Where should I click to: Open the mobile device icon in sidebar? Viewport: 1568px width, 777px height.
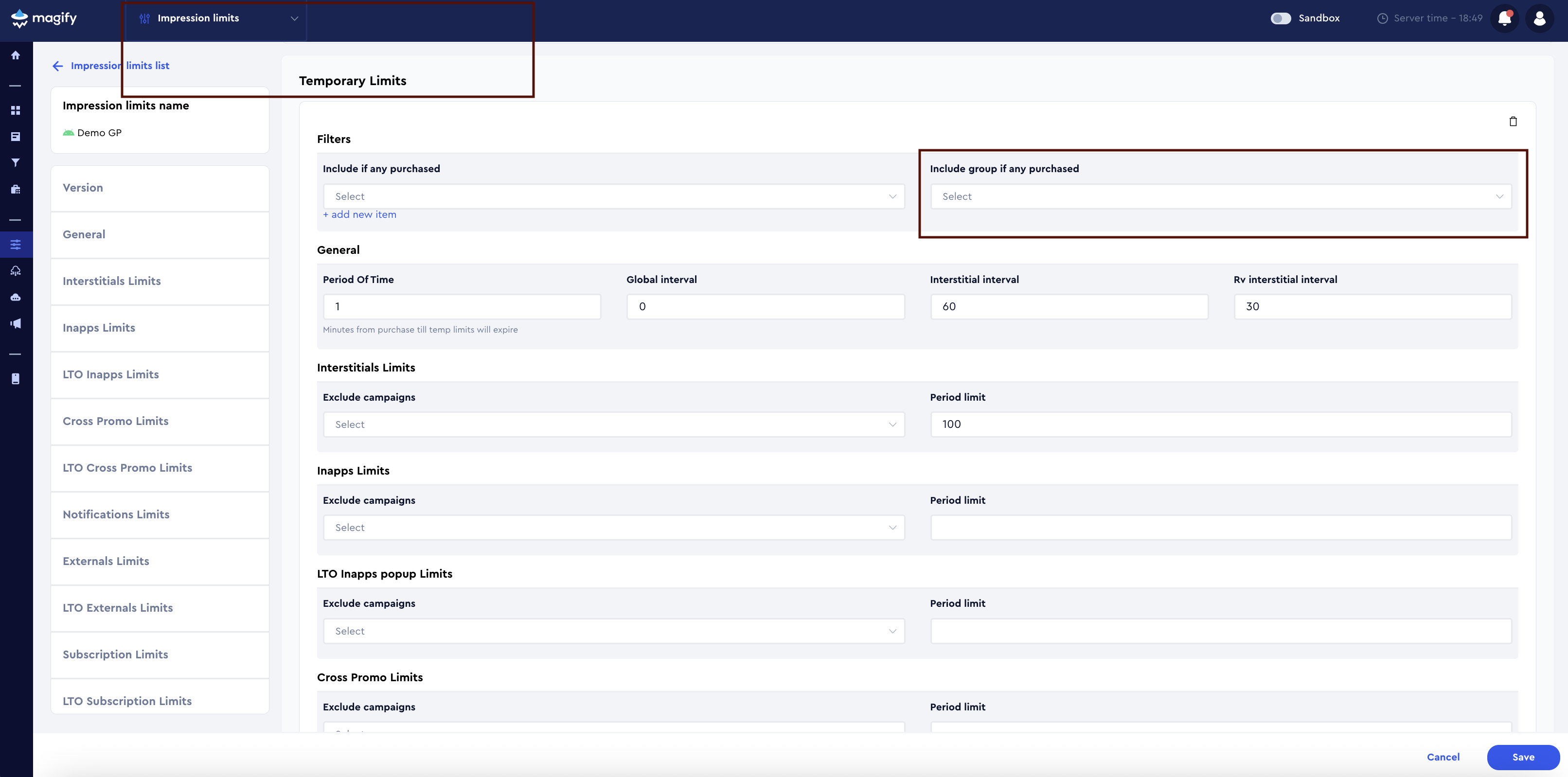(15, 378)
